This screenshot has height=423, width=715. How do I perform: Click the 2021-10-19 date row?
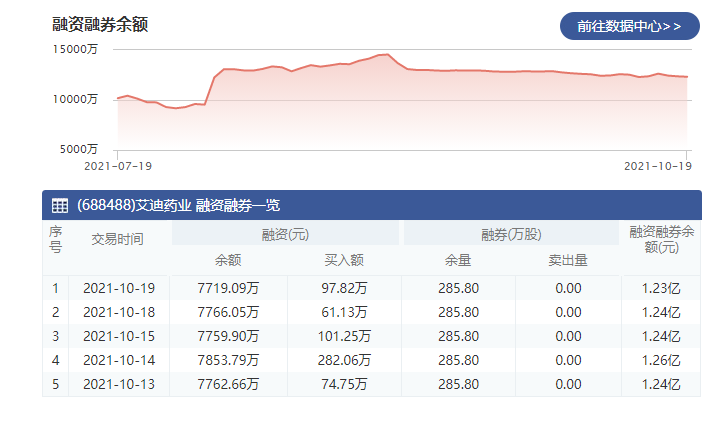[x=118, y=288]
